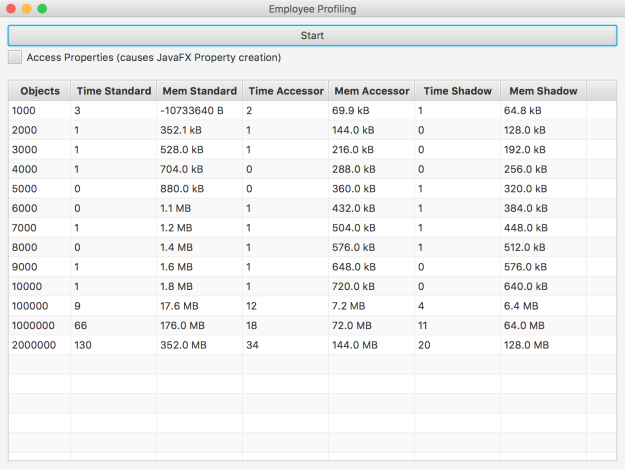The height and width of the screenshot is (469, 625).
Task: Select the 7000 objects cell
Action: tap(39, 228)
